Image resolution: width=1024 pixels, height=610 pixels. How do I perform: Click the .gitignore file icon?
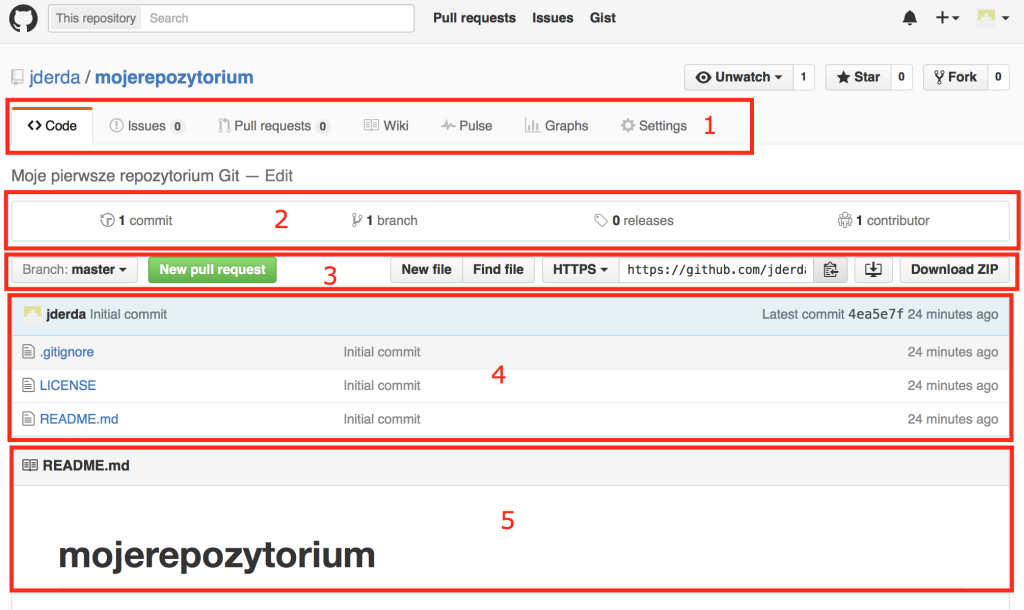click(x=28, y=351)
